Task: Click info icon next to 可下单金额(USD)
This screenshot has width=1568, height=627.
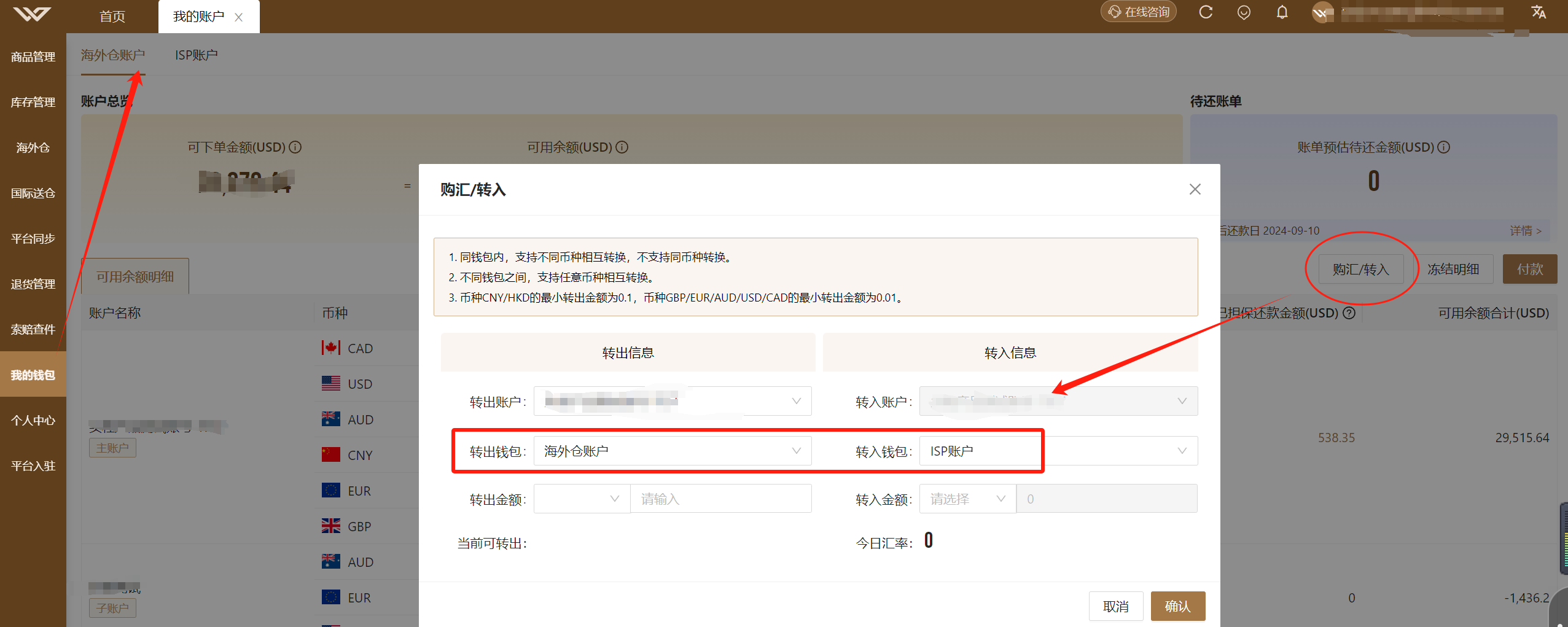Action: pyautogui.click(x=295, y=147)
